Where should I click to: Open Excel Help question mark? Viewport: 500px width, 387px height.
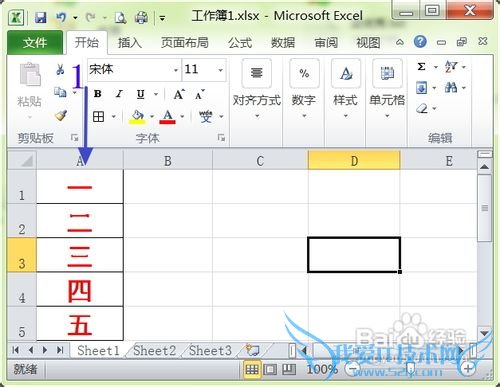pos(420,42)
